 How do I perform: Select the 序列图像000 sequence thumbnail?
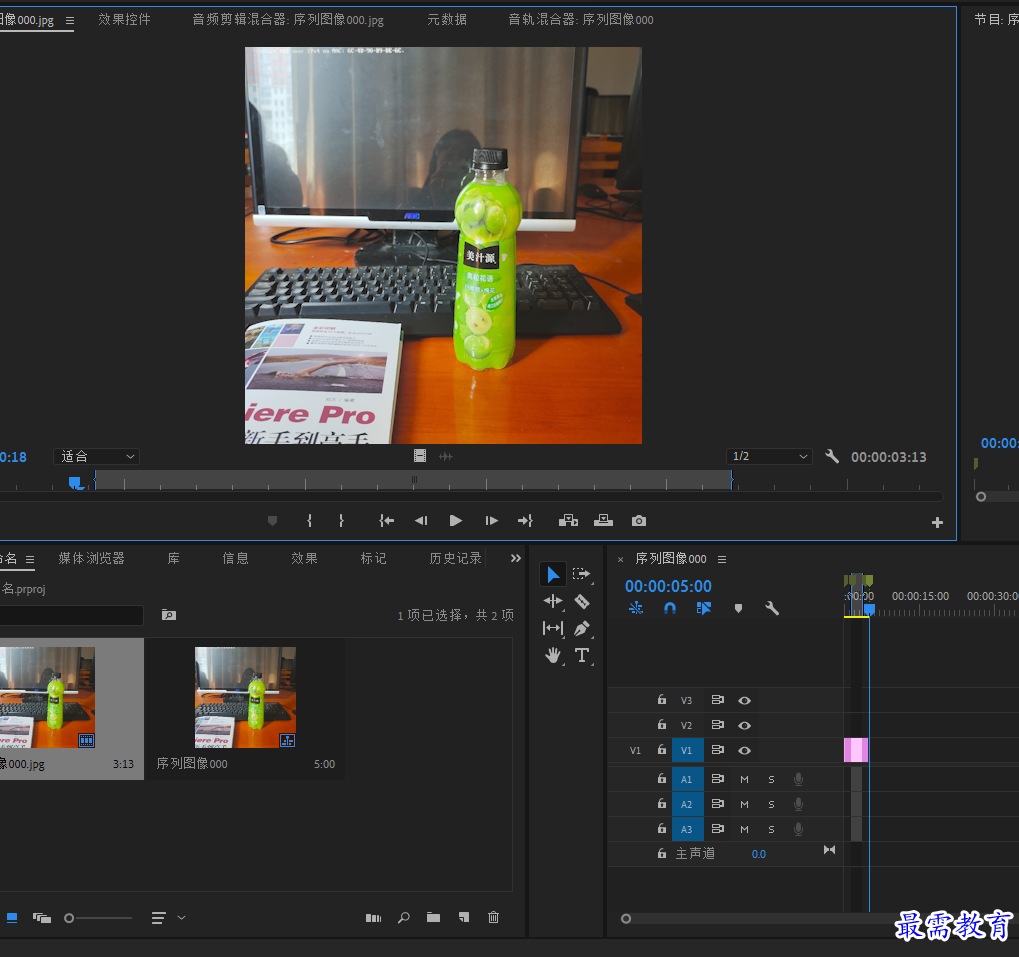(245, 697)
